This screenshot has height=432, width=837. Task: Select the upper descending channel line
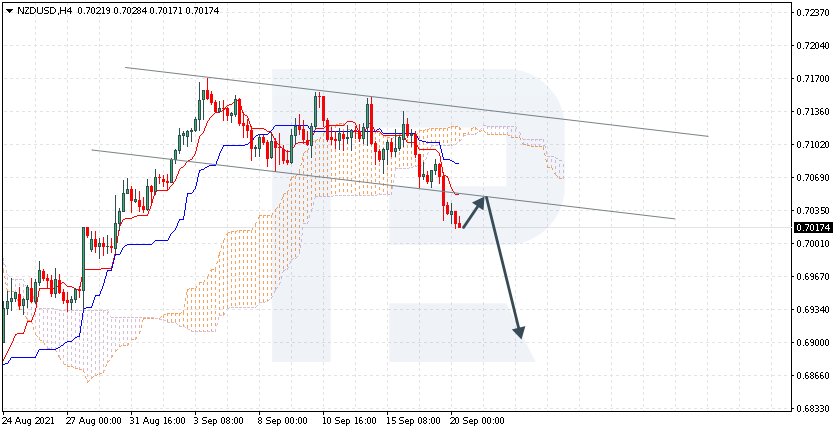(600, 121)
